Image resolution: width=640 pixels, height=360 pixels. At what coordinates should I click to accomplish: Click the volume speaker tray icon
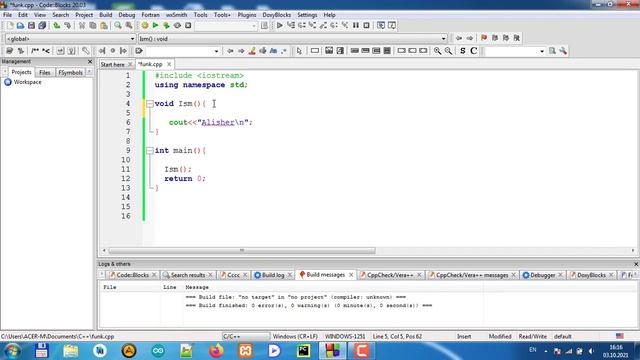tap(591, 351)
